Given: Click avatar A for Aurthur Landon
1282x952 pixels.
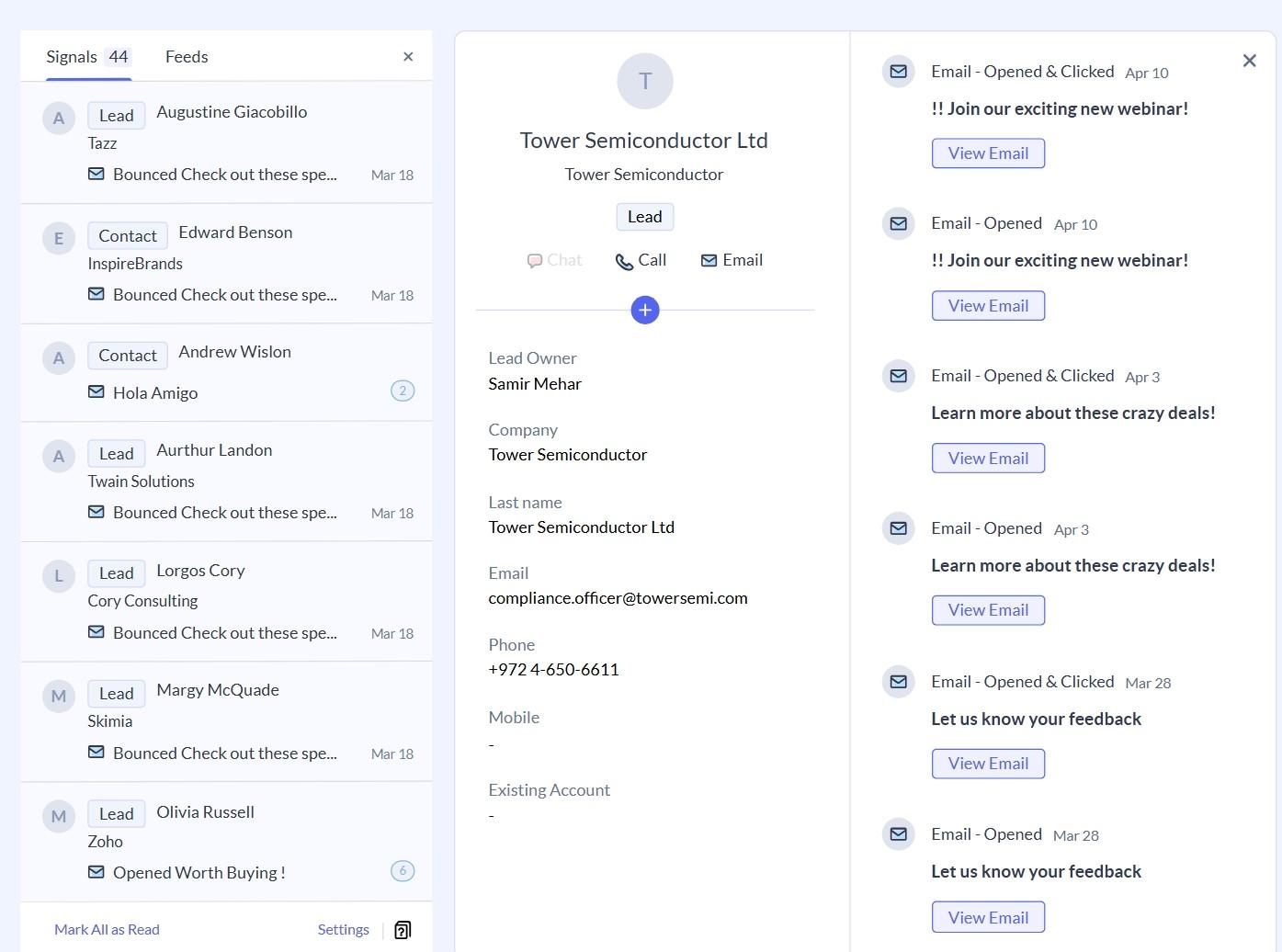Looking at the screenshot, I should point(59,457).
